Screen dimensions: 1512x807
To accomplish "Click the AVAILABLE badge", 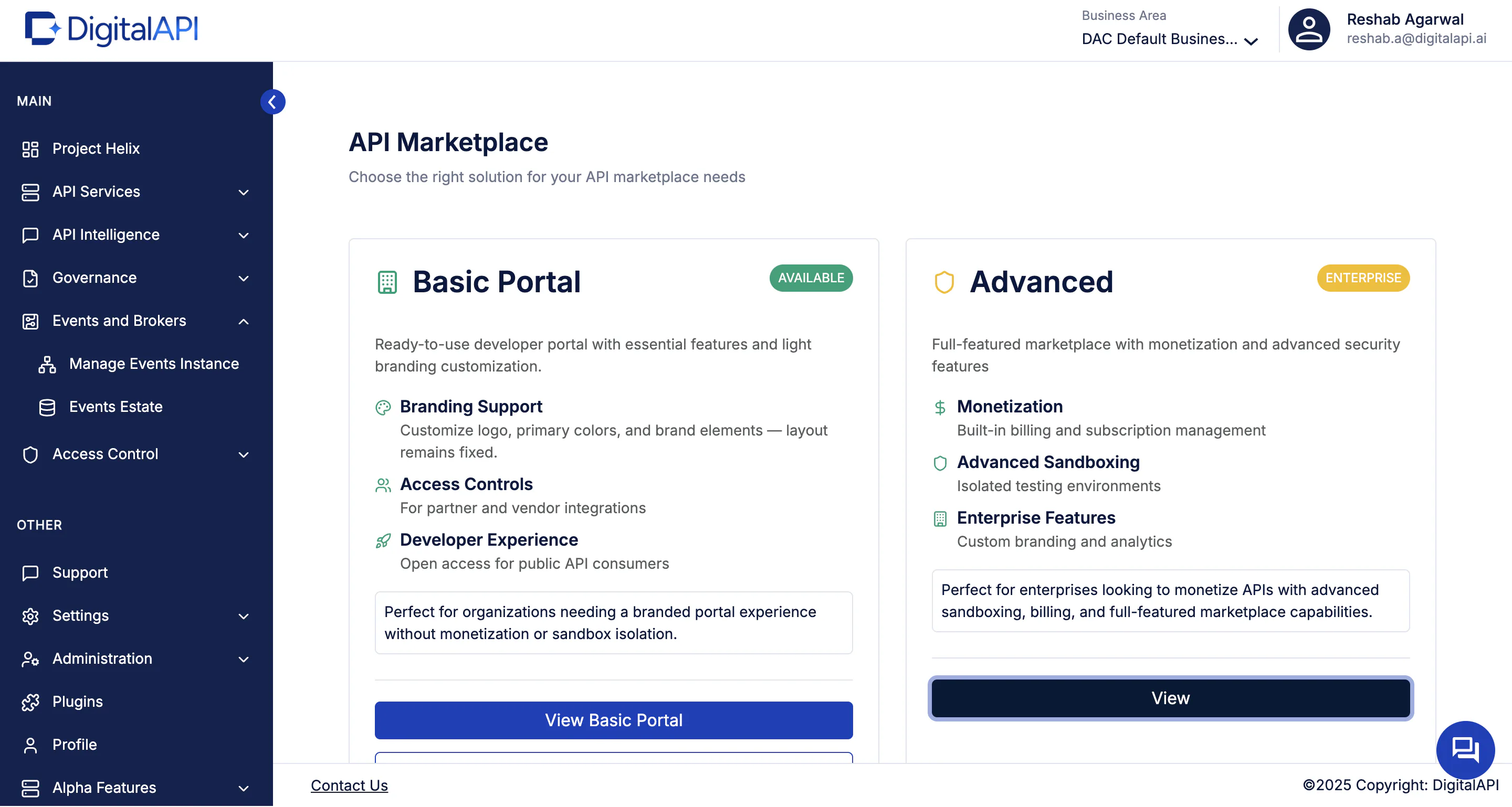I will (811, 278).
